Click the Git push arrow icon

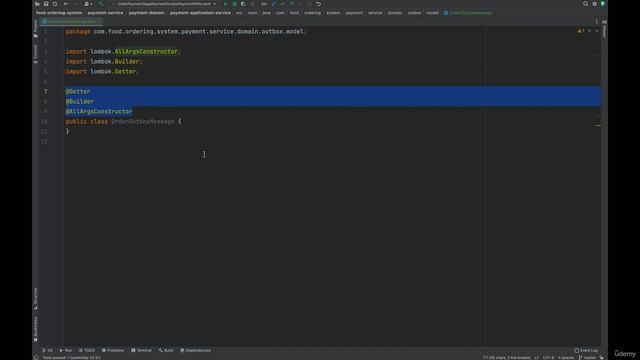(x=292, y=4)
